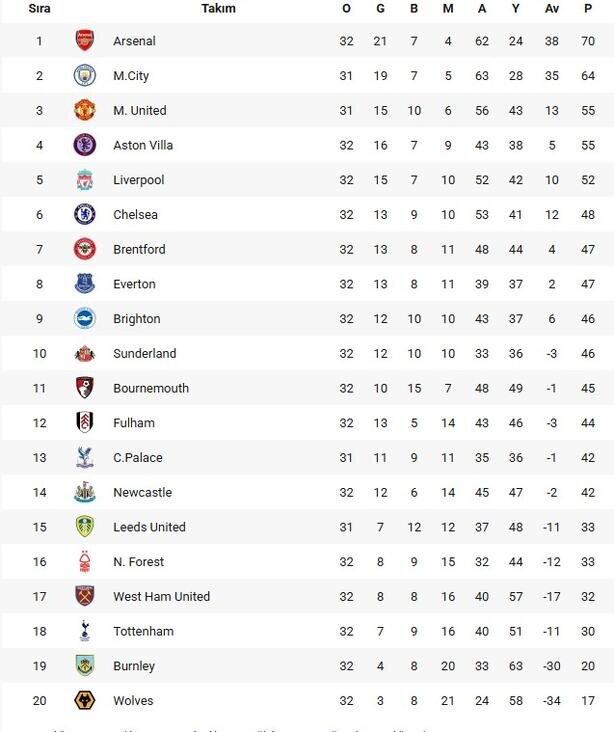Click the Sıra column header
Screen dimensions: 614x732
(x=39, y=8)
